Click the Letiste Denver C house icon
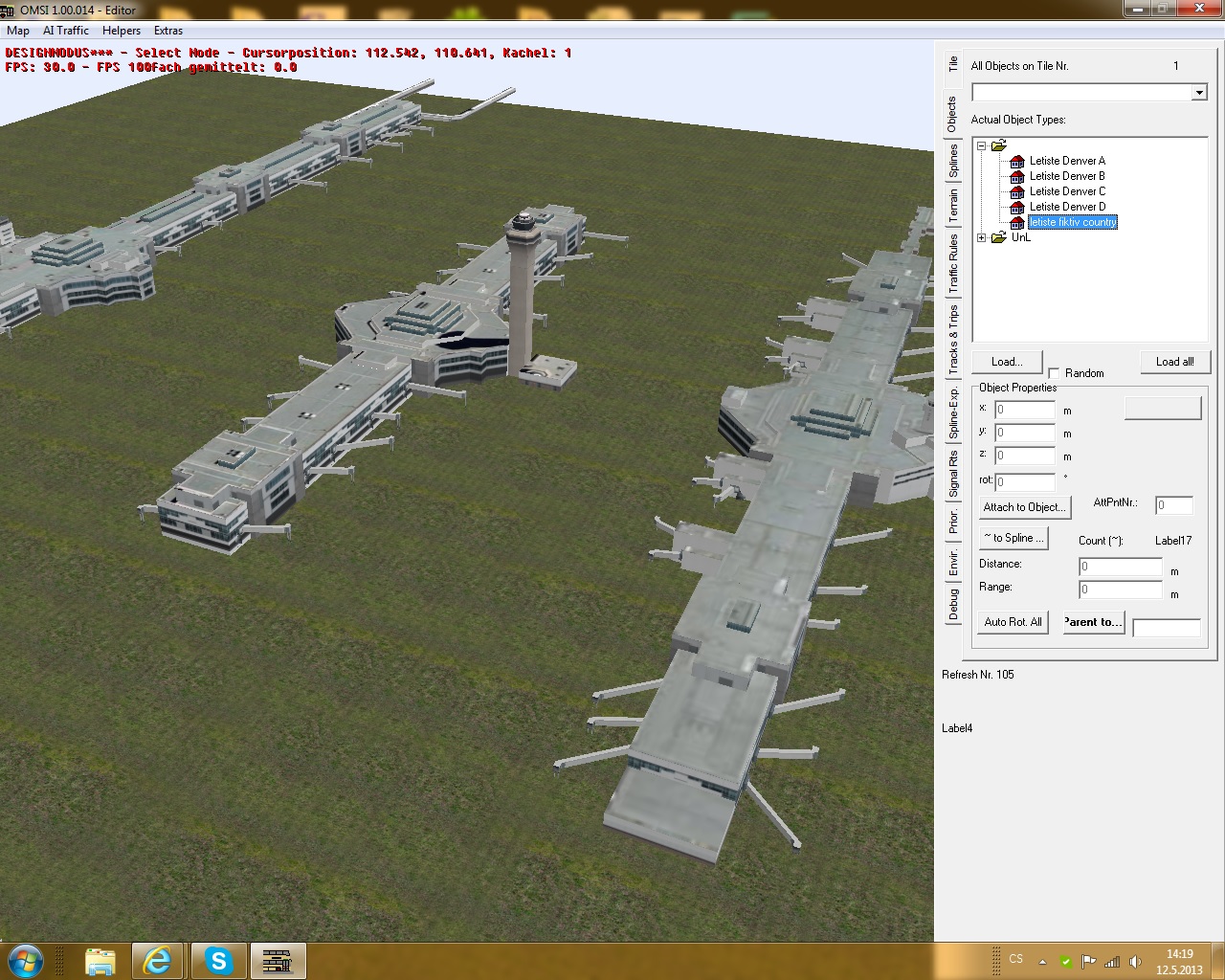 click(x=1017, y=191)
